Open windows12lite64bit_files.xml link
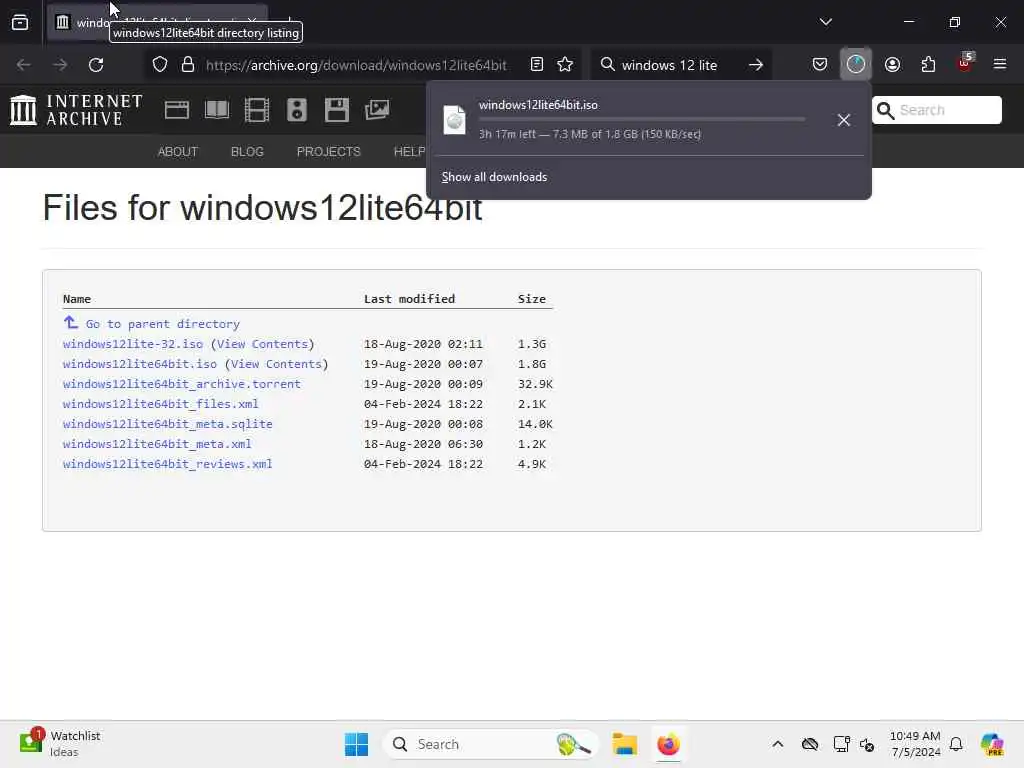 (x=161, y=404)
